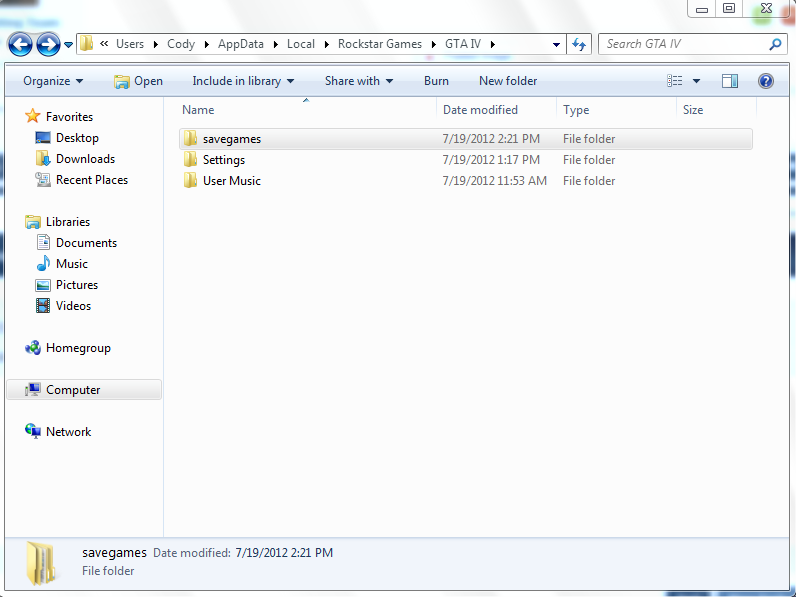Screen dimensions: 796x597
Task: Close the Explorer window
Action: 766,9
